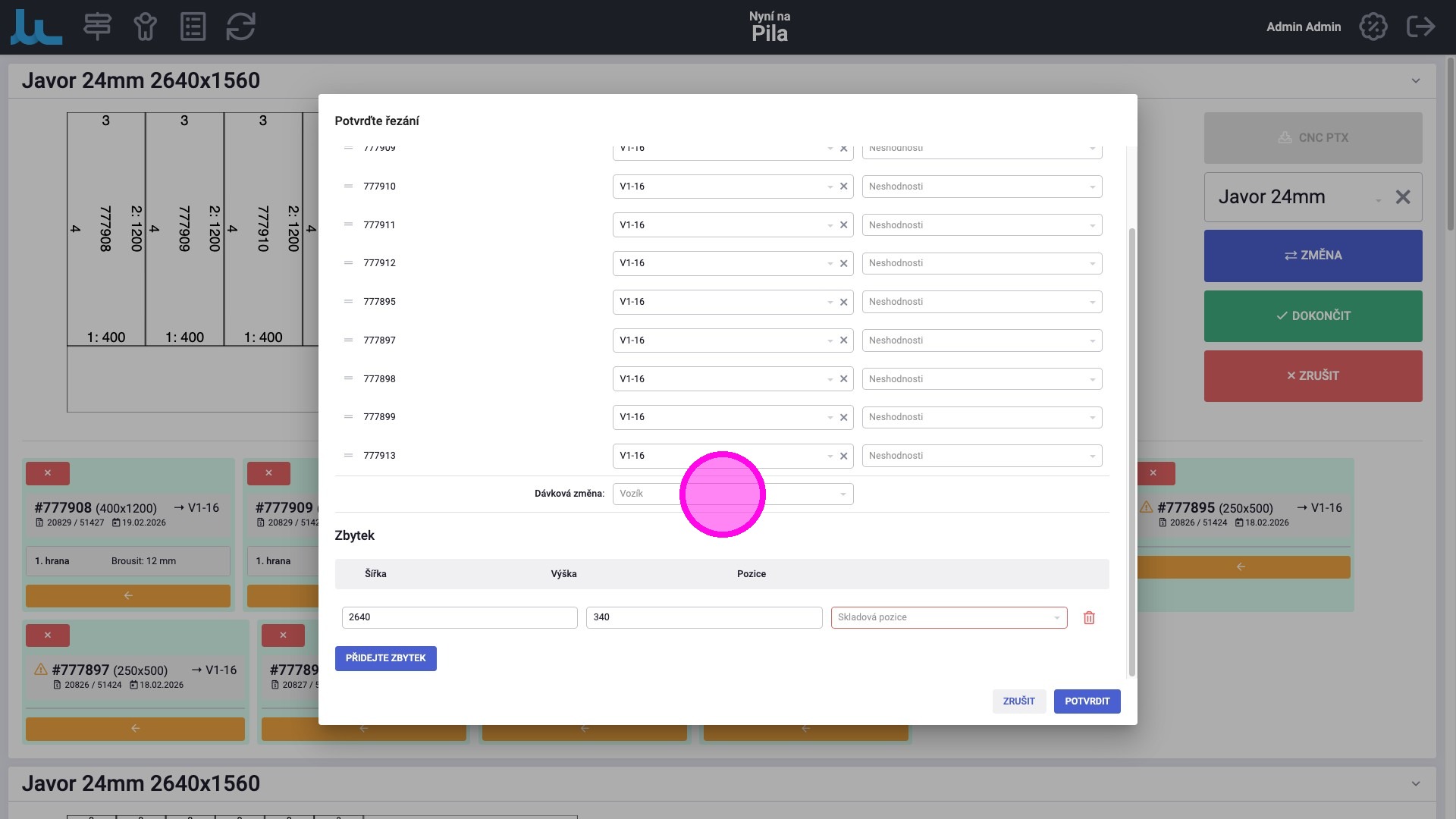The height and width of the screenshot is (819, 1456).
Task: Open Neshodnosti dropdown for row 777911
Action: (x=981, y=225)
